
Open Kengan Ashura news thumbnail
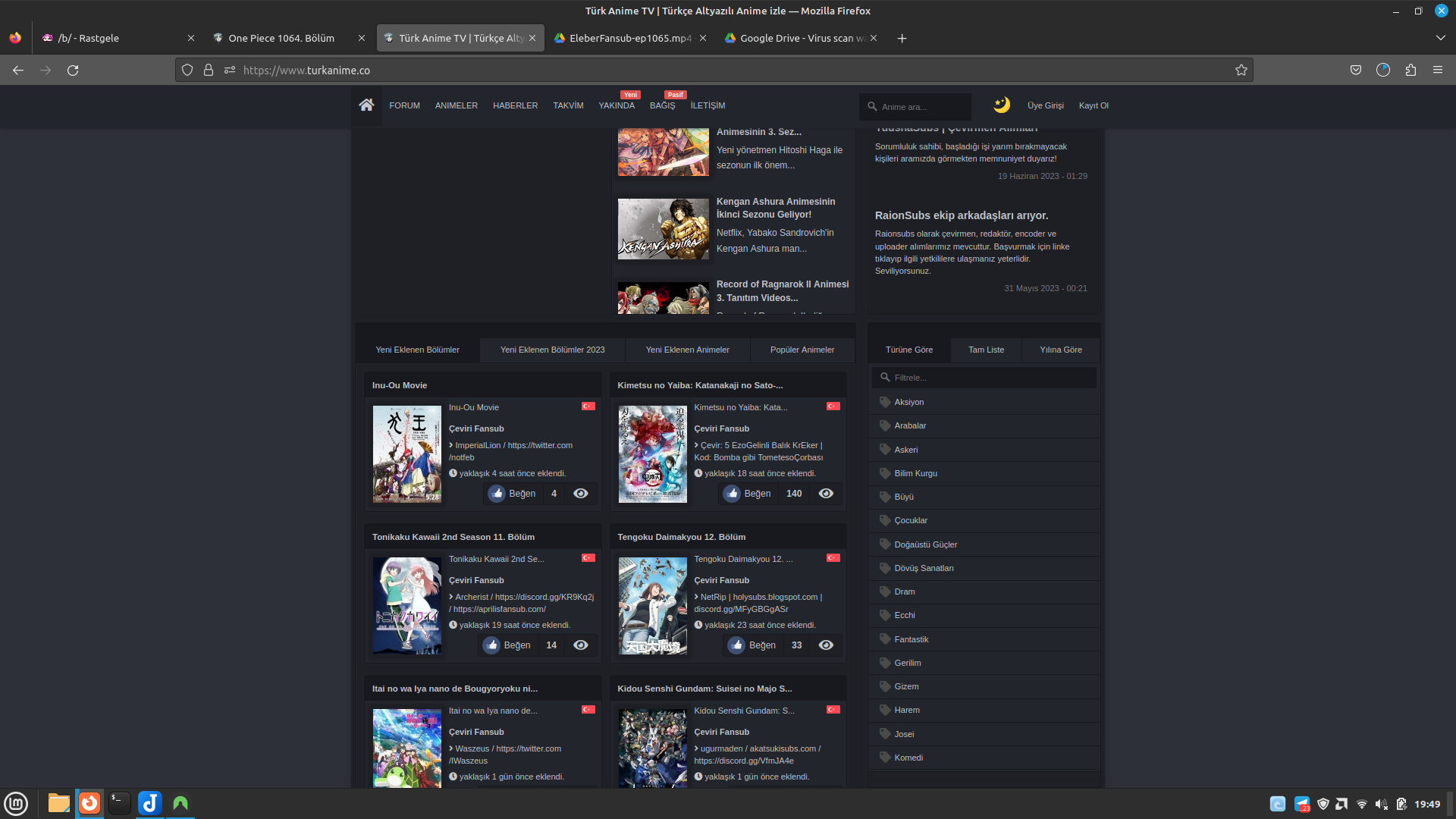click(663, 229)
